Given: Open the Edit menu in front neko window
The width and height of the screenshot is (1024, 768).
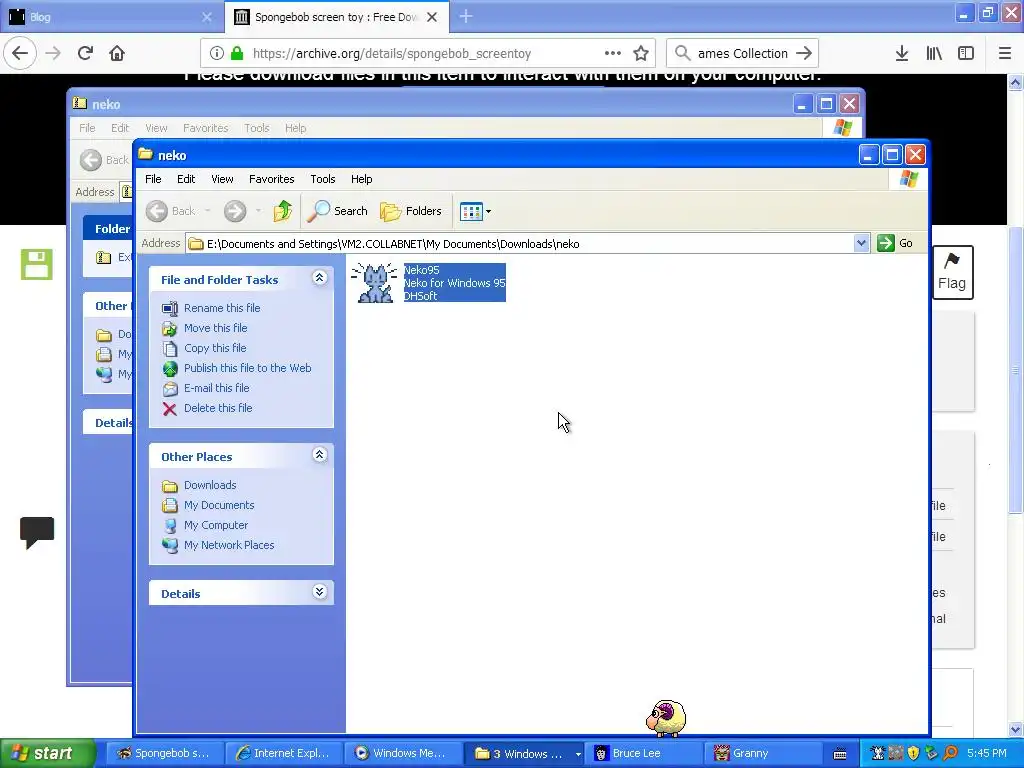Looking at the screenshot, I should 186,179.
